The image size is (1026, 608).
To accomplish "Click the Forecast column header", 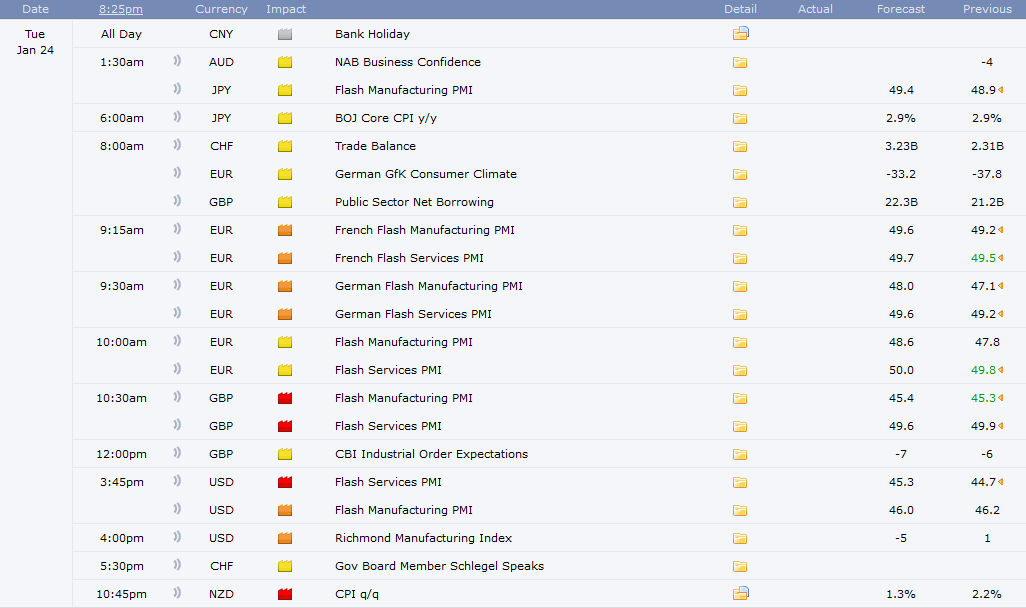I will point(901,9).
